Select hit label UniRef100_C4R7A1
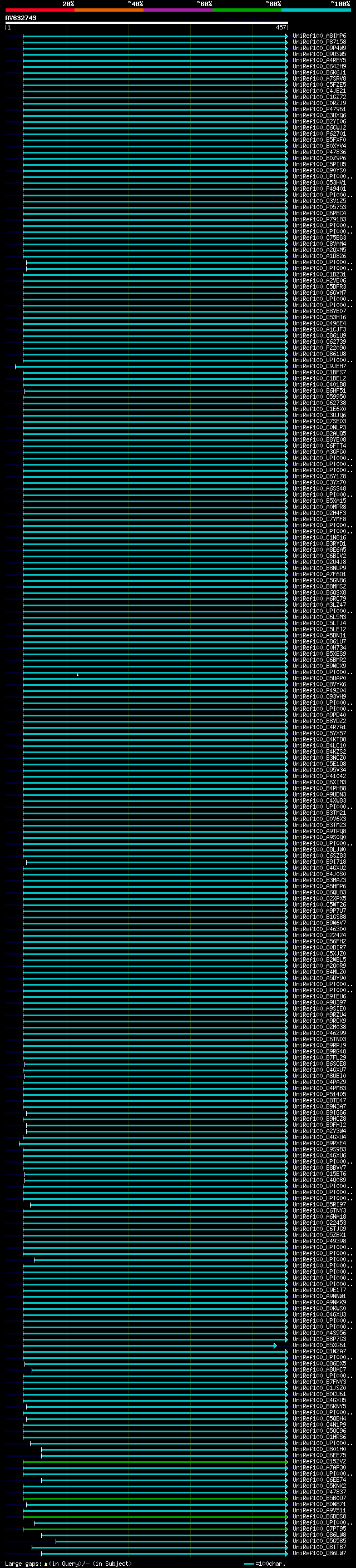356x1568 pixels. pos(319,728)
